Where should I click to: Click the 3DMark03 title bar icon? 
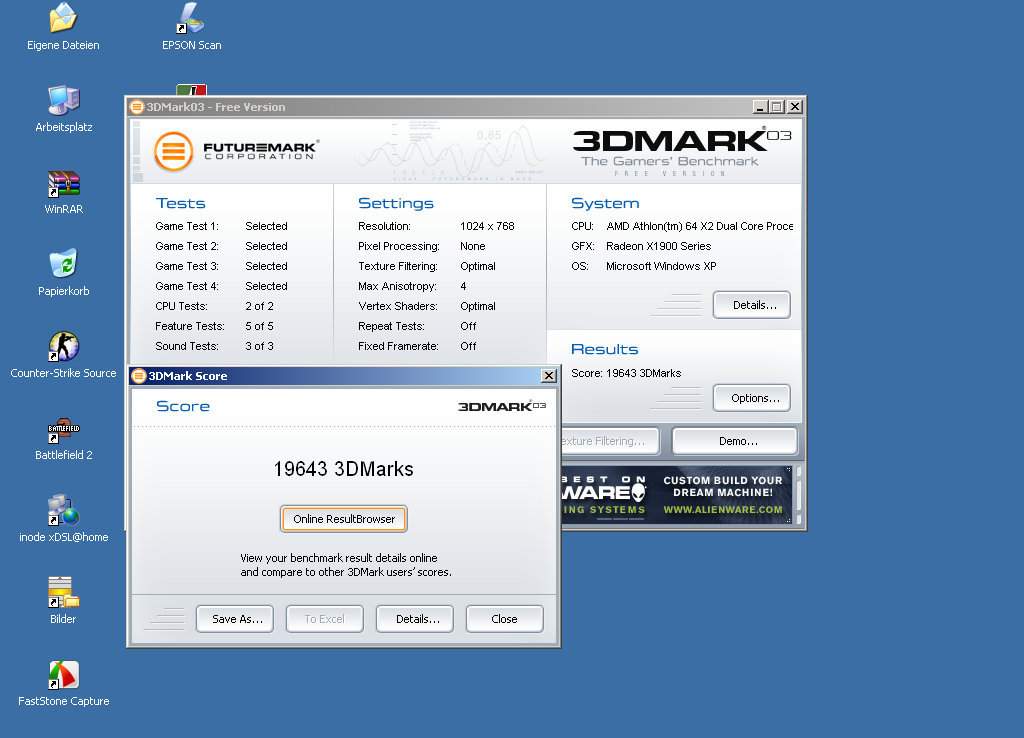pos(136,106)
